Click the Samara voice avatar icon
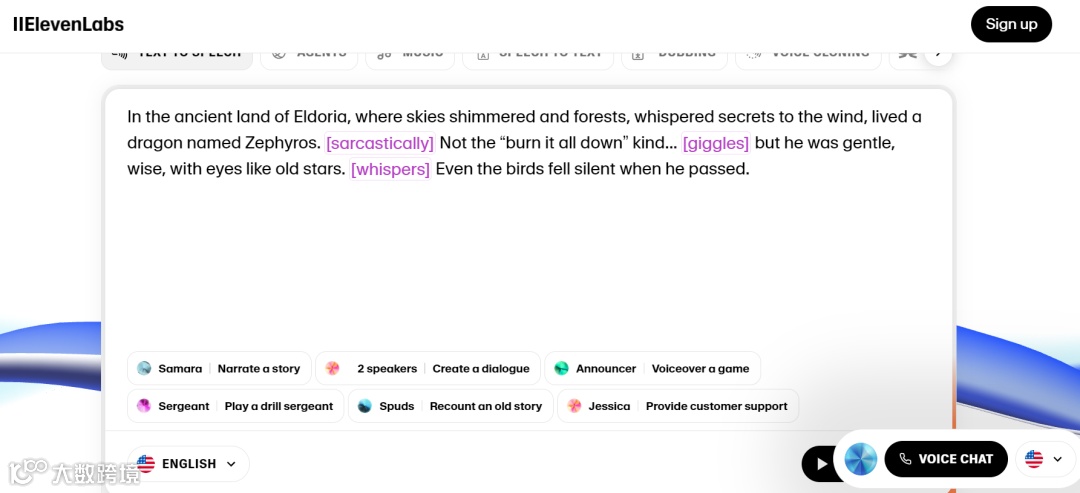The height and width of the screenshot is (493, 1080). click(144, 368)
